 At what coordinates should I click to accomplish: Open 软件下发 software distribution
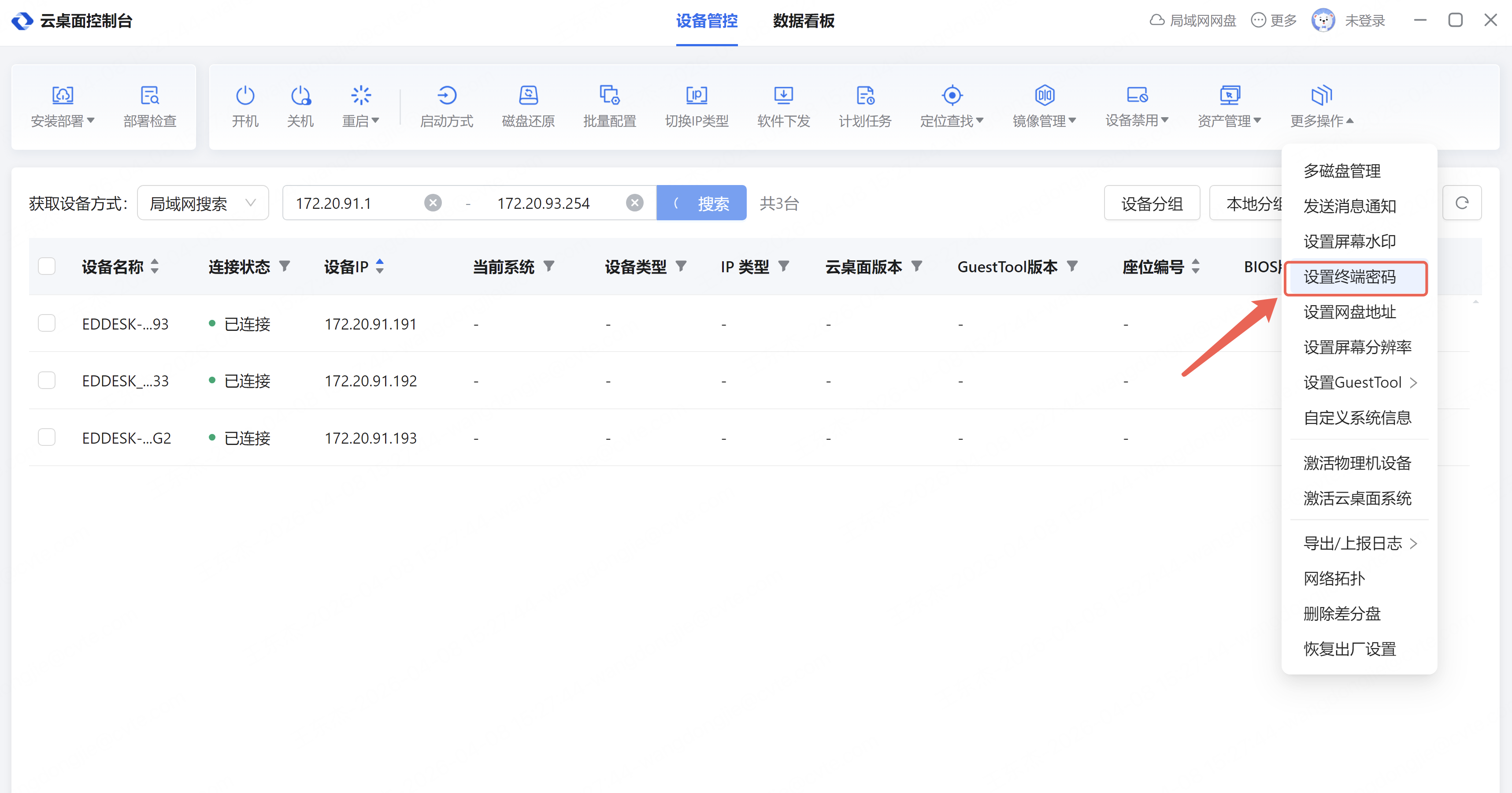[783, 96]
